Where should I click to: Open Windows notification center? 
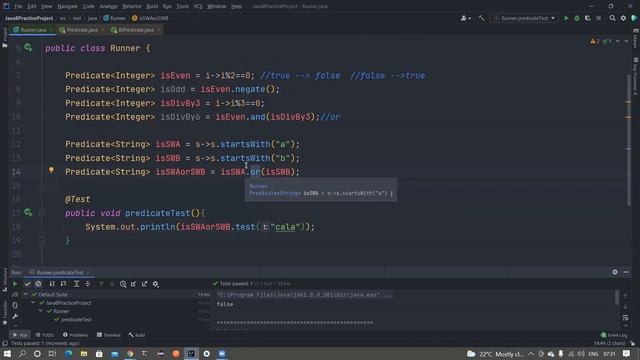627,353
